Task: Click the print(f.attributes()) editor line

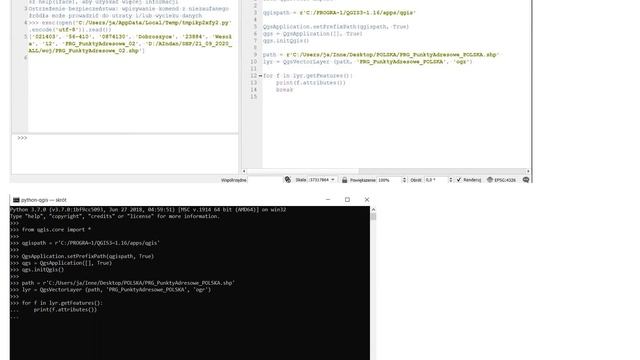Action: pyautogui.click(x=311, y=82)
